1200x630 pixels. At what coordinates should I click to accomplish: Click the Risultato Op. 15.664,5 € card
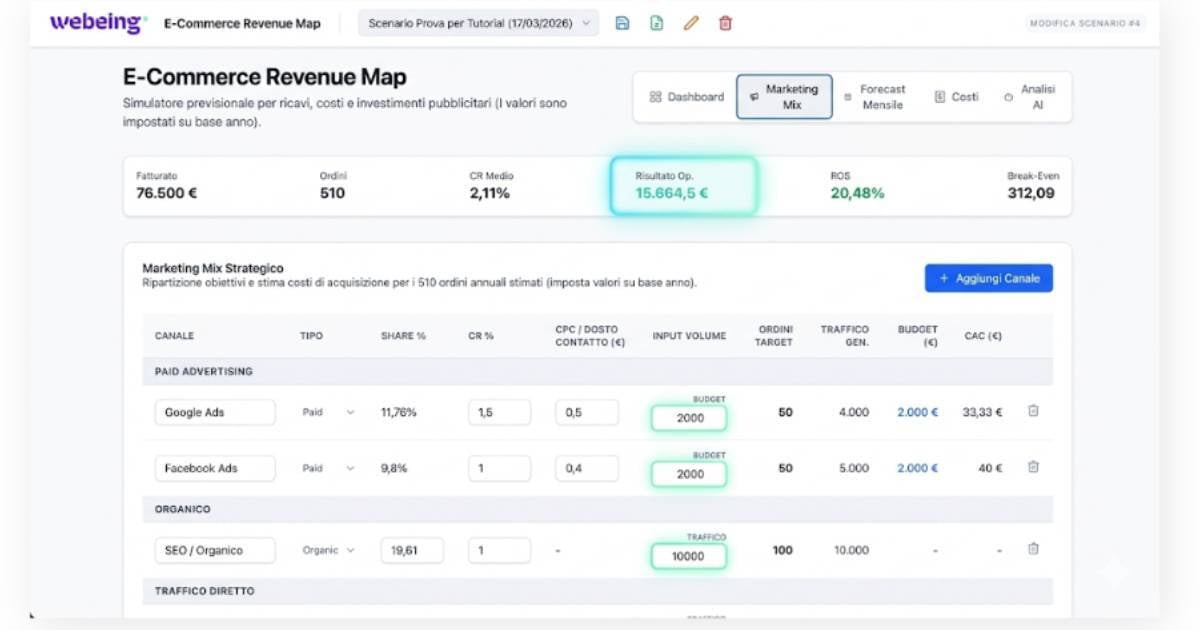684,185
